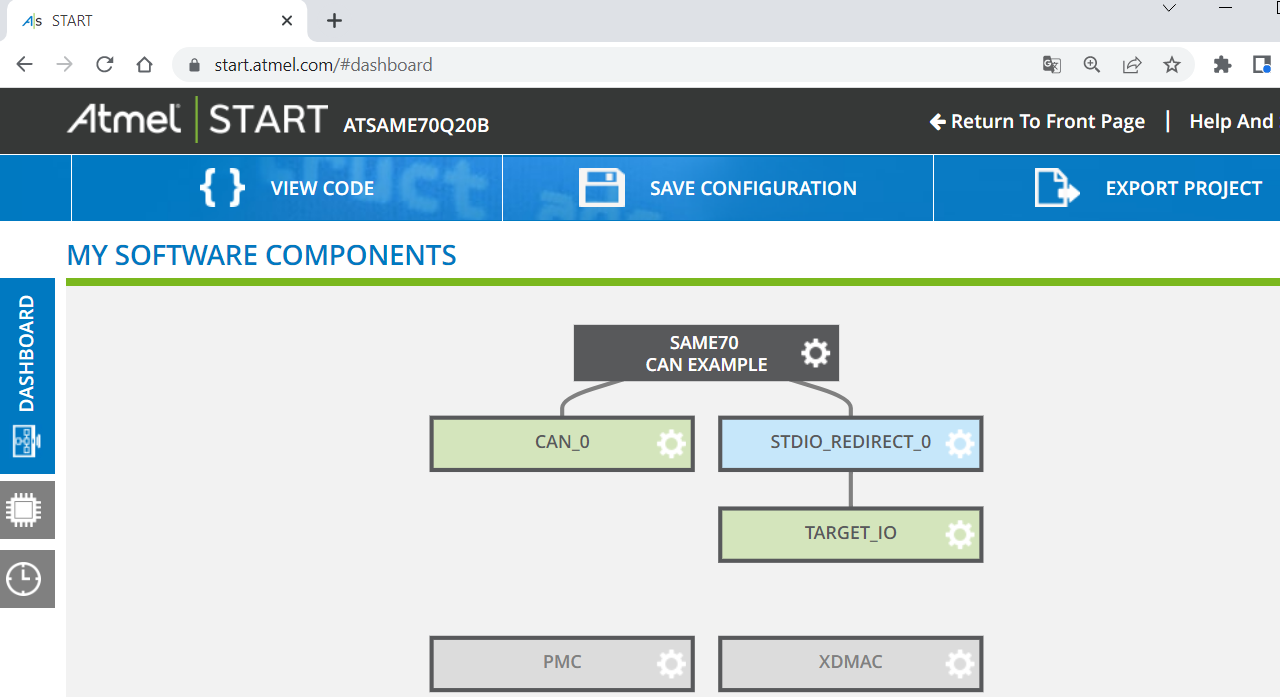Click View Code button
1280x697 pixels.
tap(287, 188)
